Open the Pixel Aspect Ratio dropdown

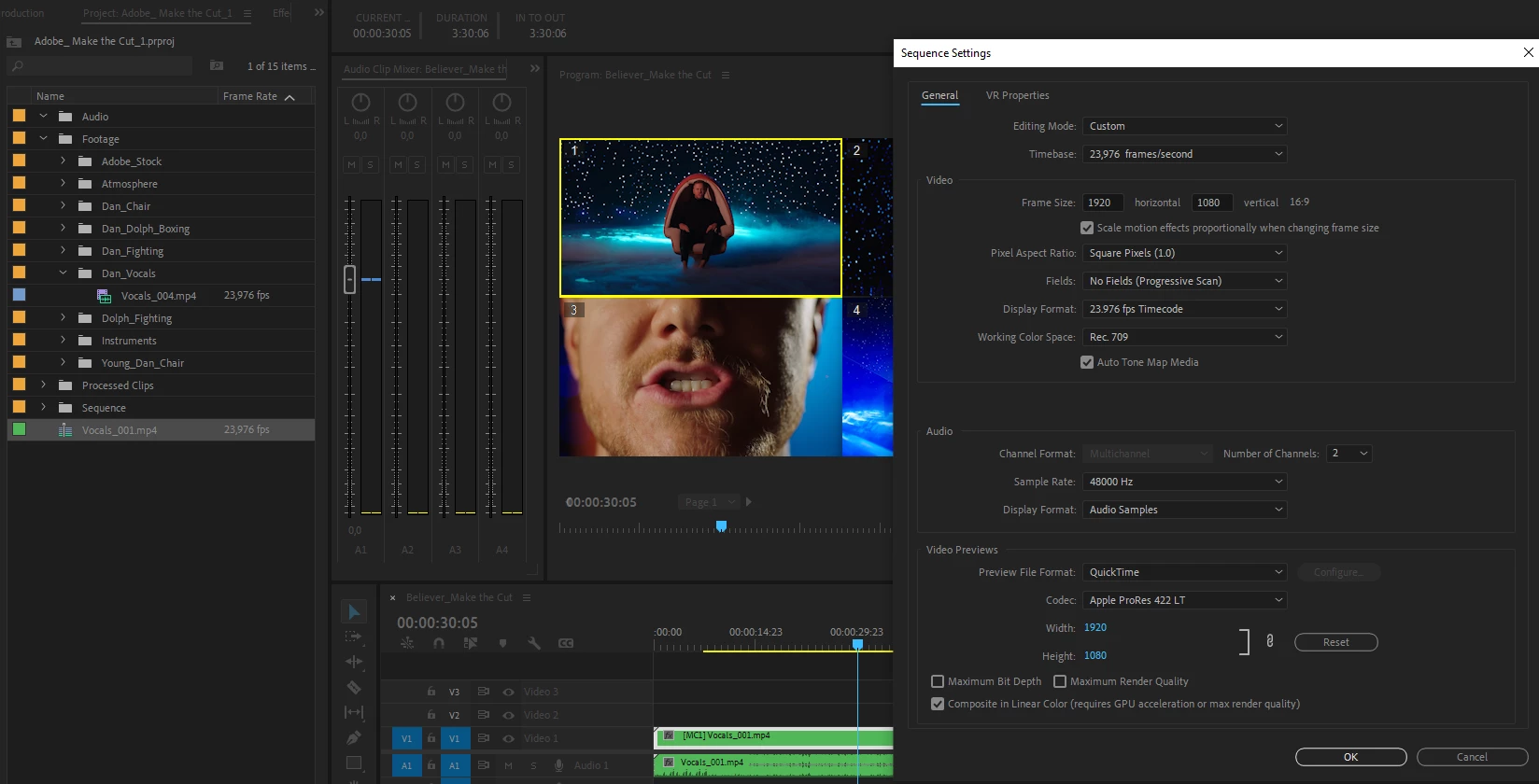click(1185, 253)
